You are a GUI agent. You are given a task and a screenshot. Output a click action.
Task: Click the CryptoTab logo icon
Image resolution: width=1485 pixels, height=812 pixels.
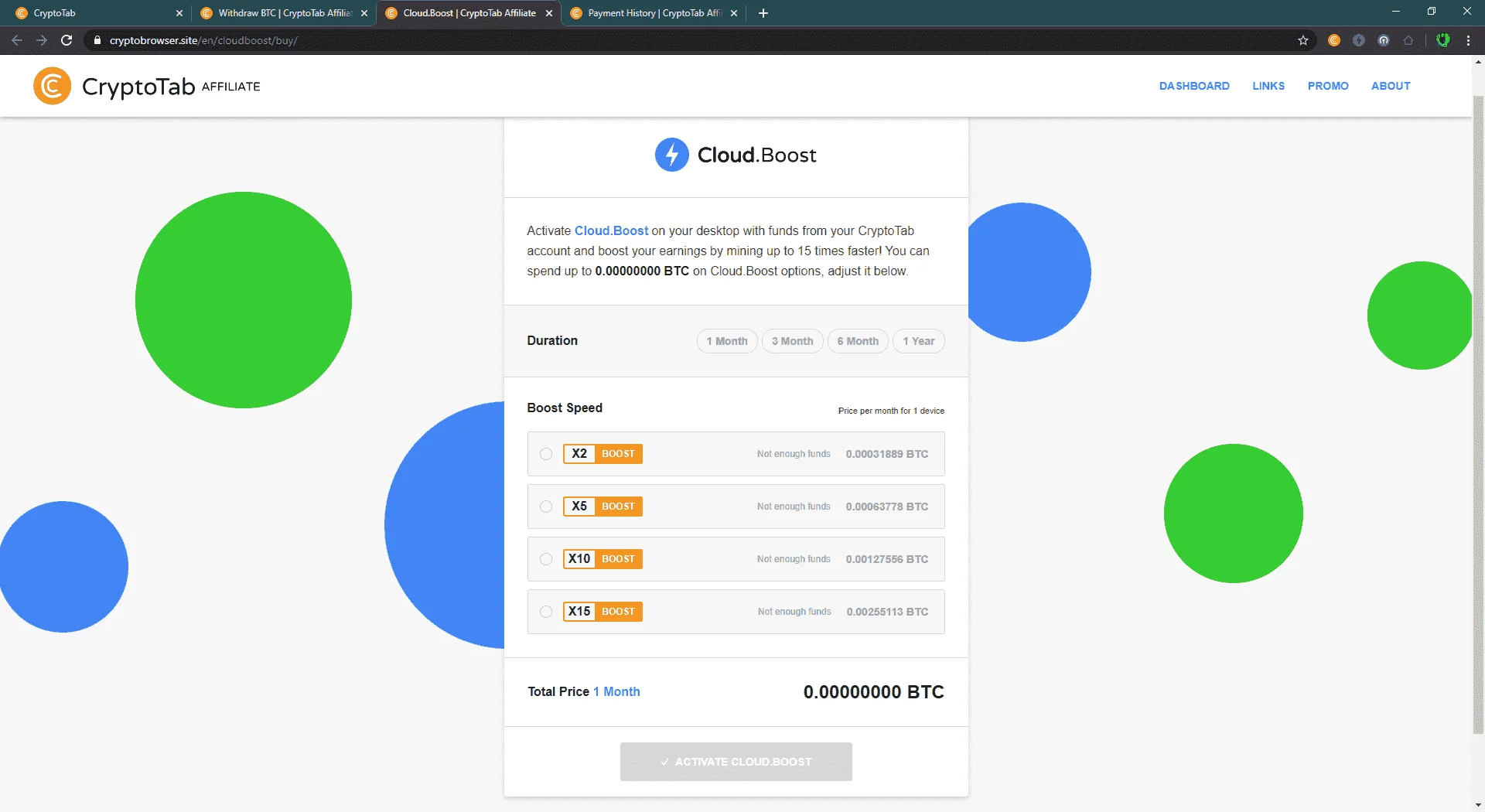coord(53,86)
